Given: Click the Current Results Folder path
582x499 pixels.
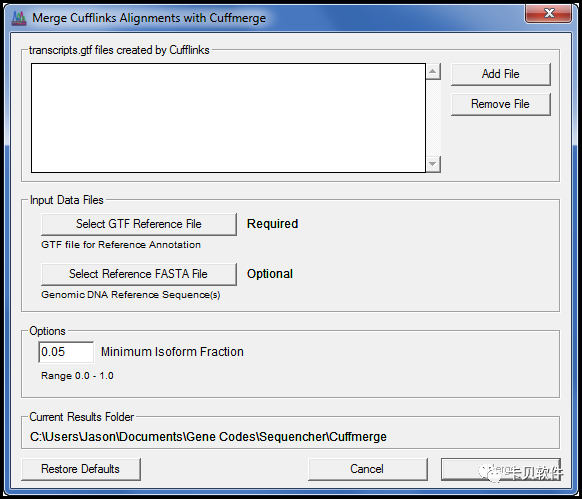Looking at the screenshot, I should click(208, 437).
